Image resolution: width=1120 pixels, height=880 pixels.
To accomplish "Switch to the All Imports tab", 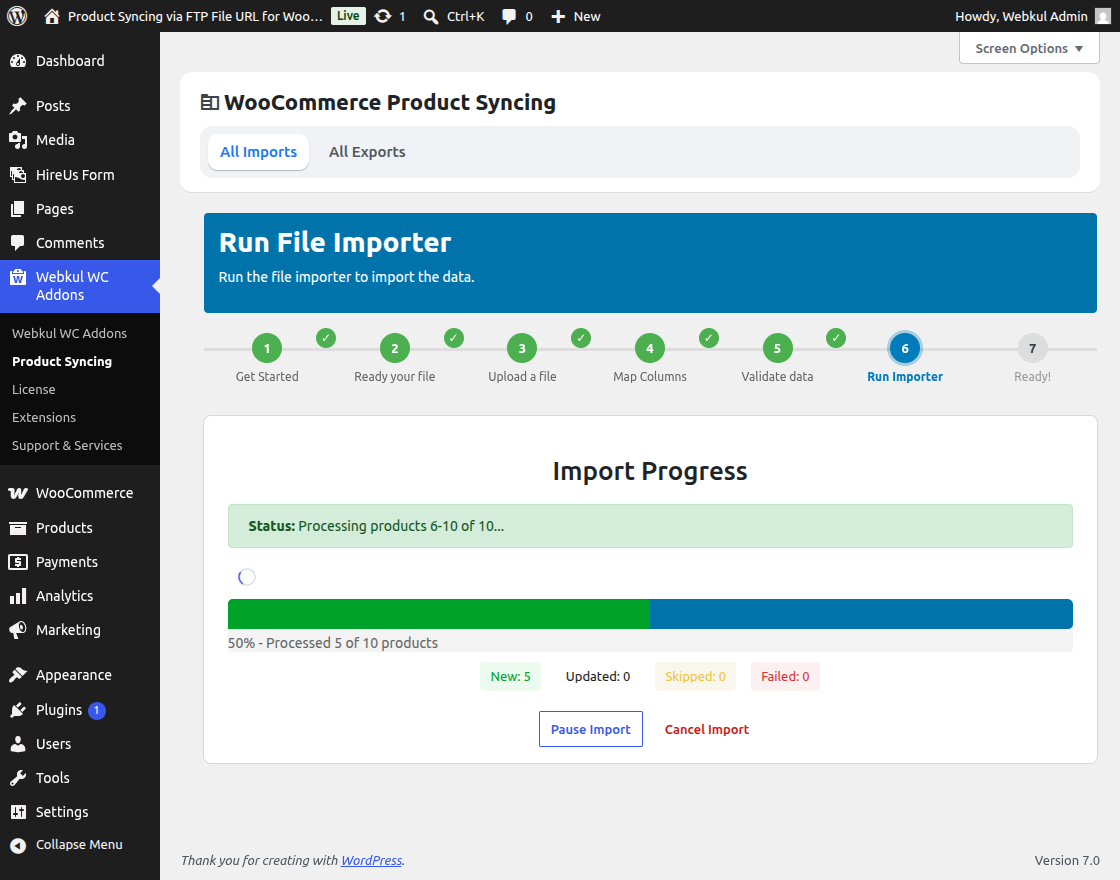I will coord(259,151).
